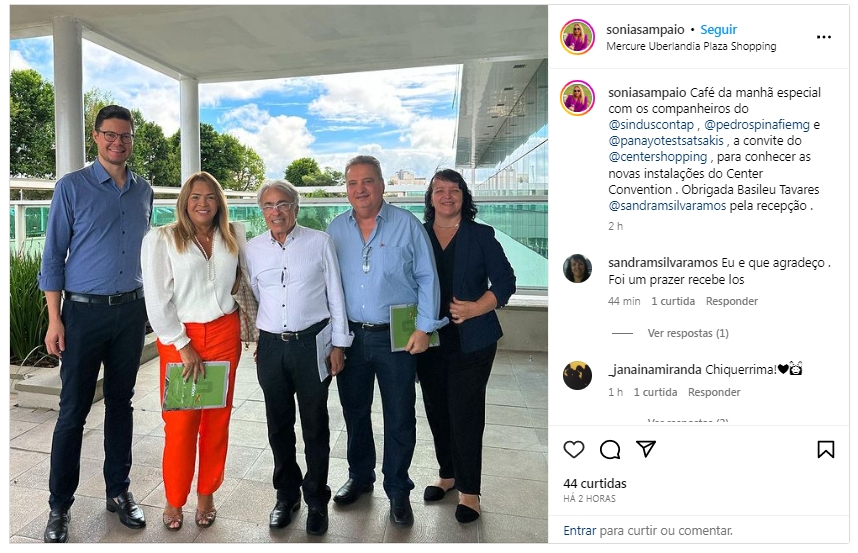Reply to _janainamiranda comment via Responder
The image size is (858, 553).
(714, 392)
